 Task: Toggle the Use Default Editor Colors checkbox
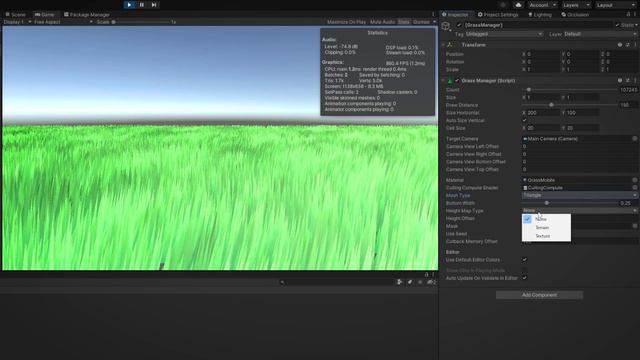click(524, 260)
